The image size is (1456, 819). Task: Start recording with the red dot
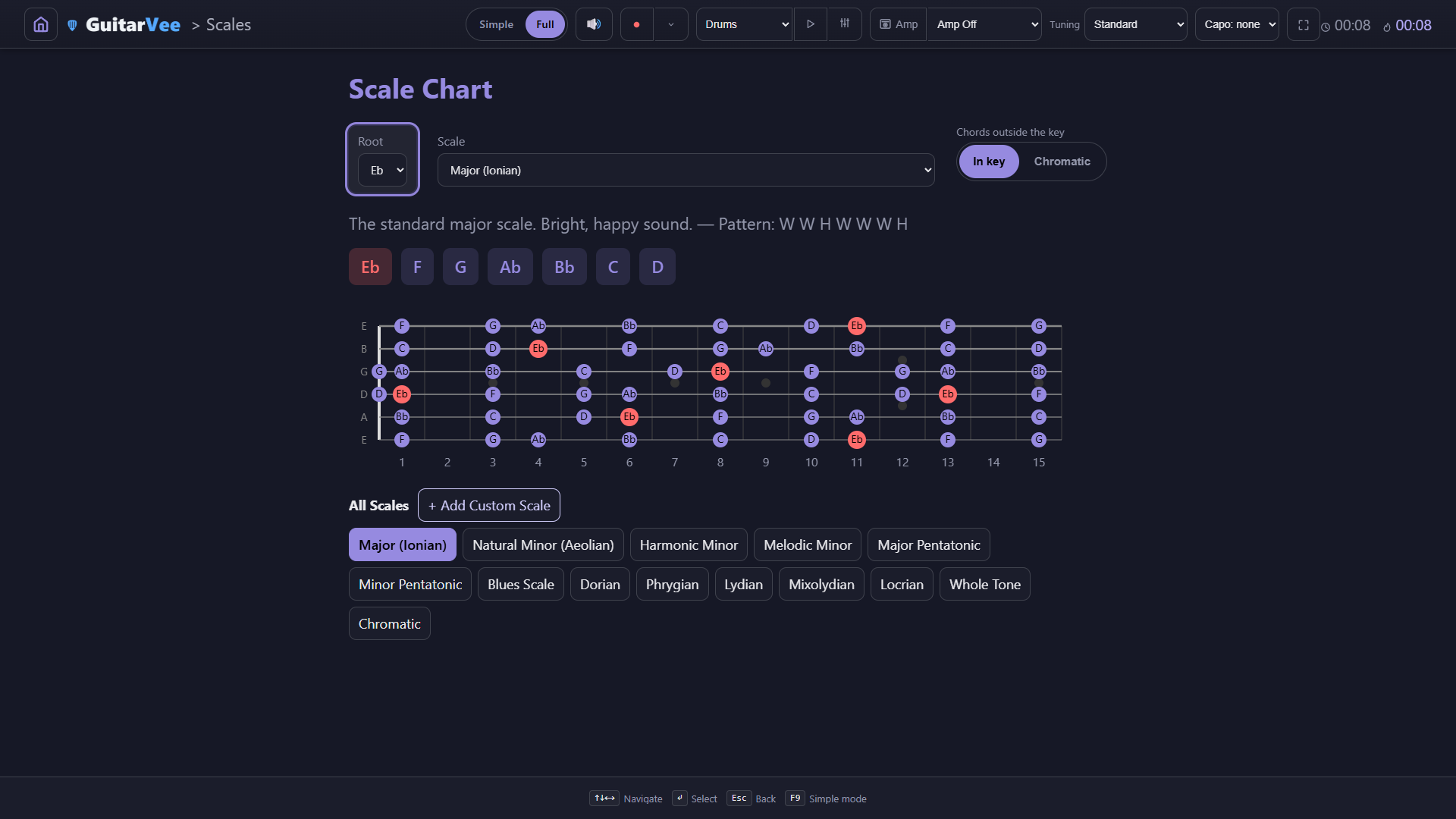[636, 24]
